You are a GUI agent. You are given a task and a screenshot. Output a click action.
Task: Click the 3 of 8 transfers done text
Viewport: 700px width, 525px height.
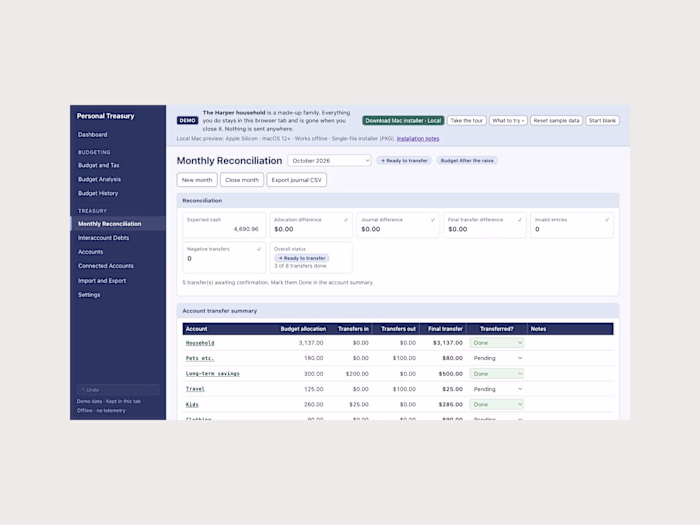tap(300, 266)
